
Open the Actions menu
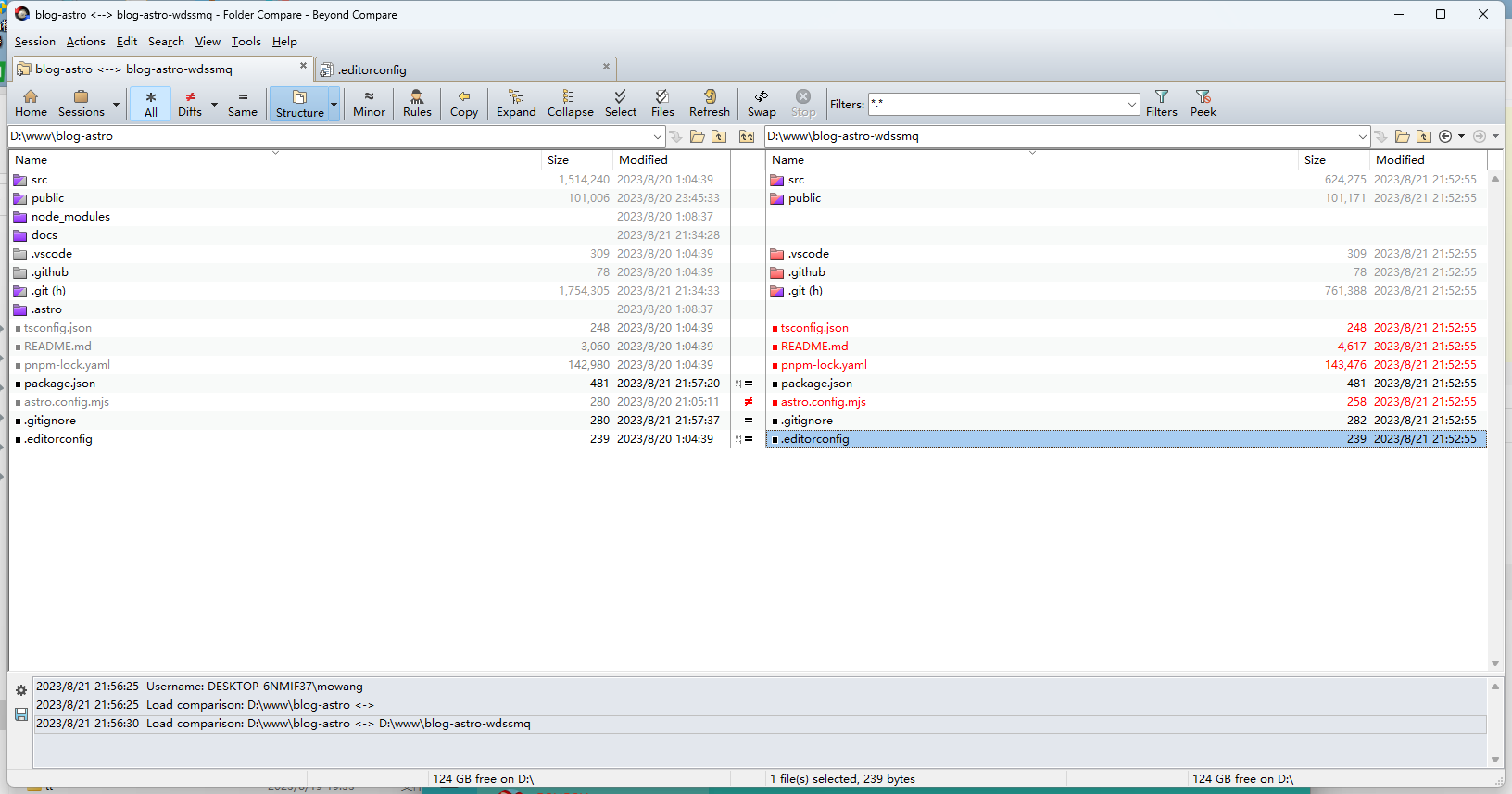(x=86, y=42)
